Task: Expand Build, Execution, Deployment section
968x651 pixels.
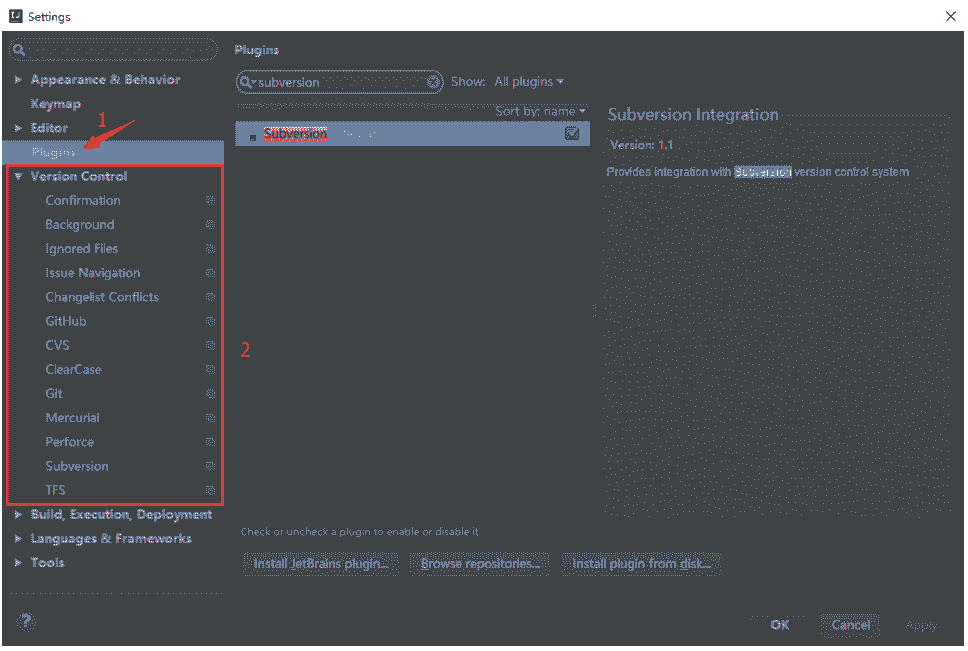Action: click(18, 515)
